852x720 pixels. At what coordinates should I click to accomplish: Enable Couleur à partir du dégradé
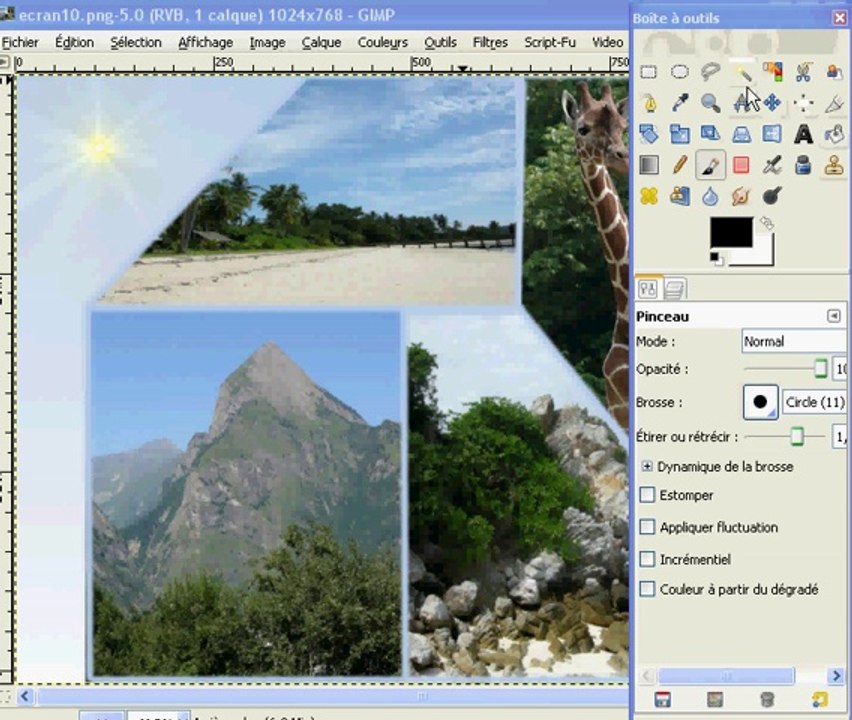[647, 590]
